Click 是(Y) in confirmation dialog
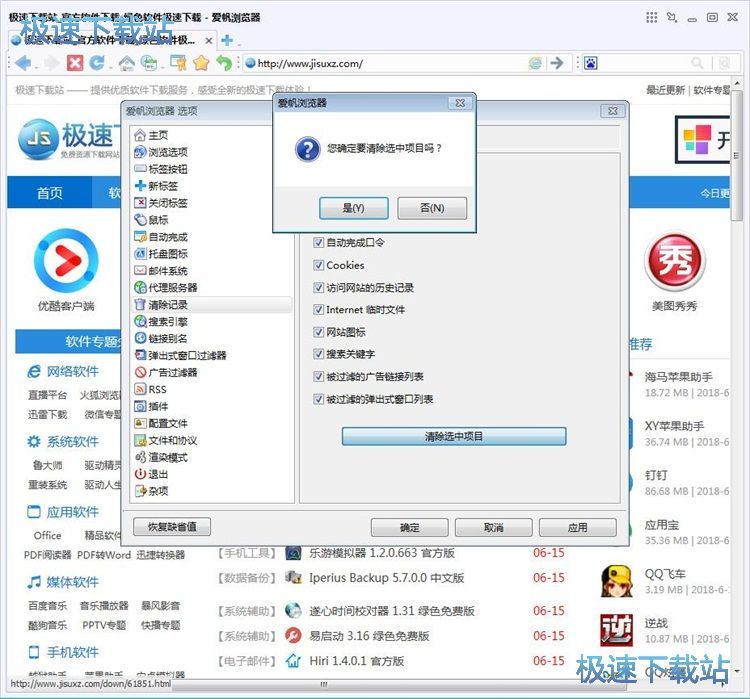Viewport: 750px width, 699px height. (x=353, y=208)
